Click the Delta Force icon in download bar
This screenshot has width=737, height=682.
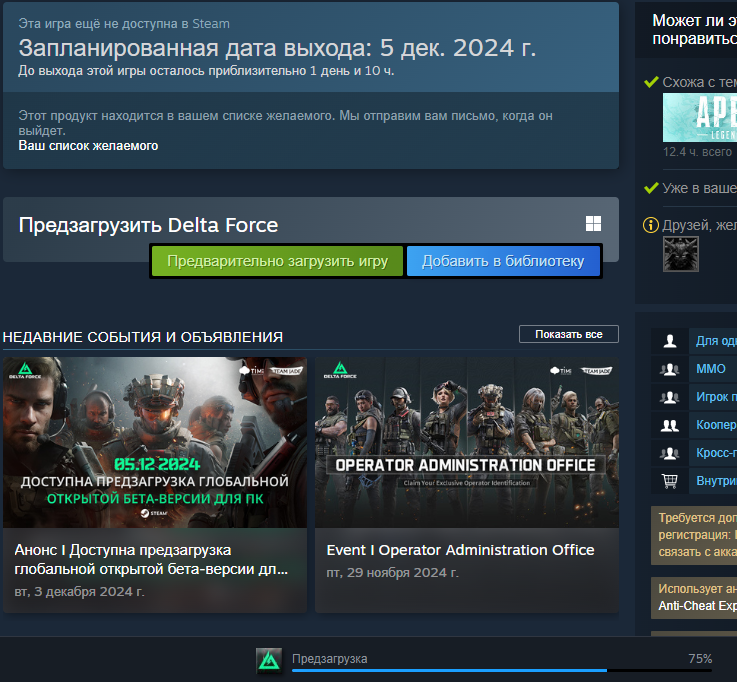269,660
